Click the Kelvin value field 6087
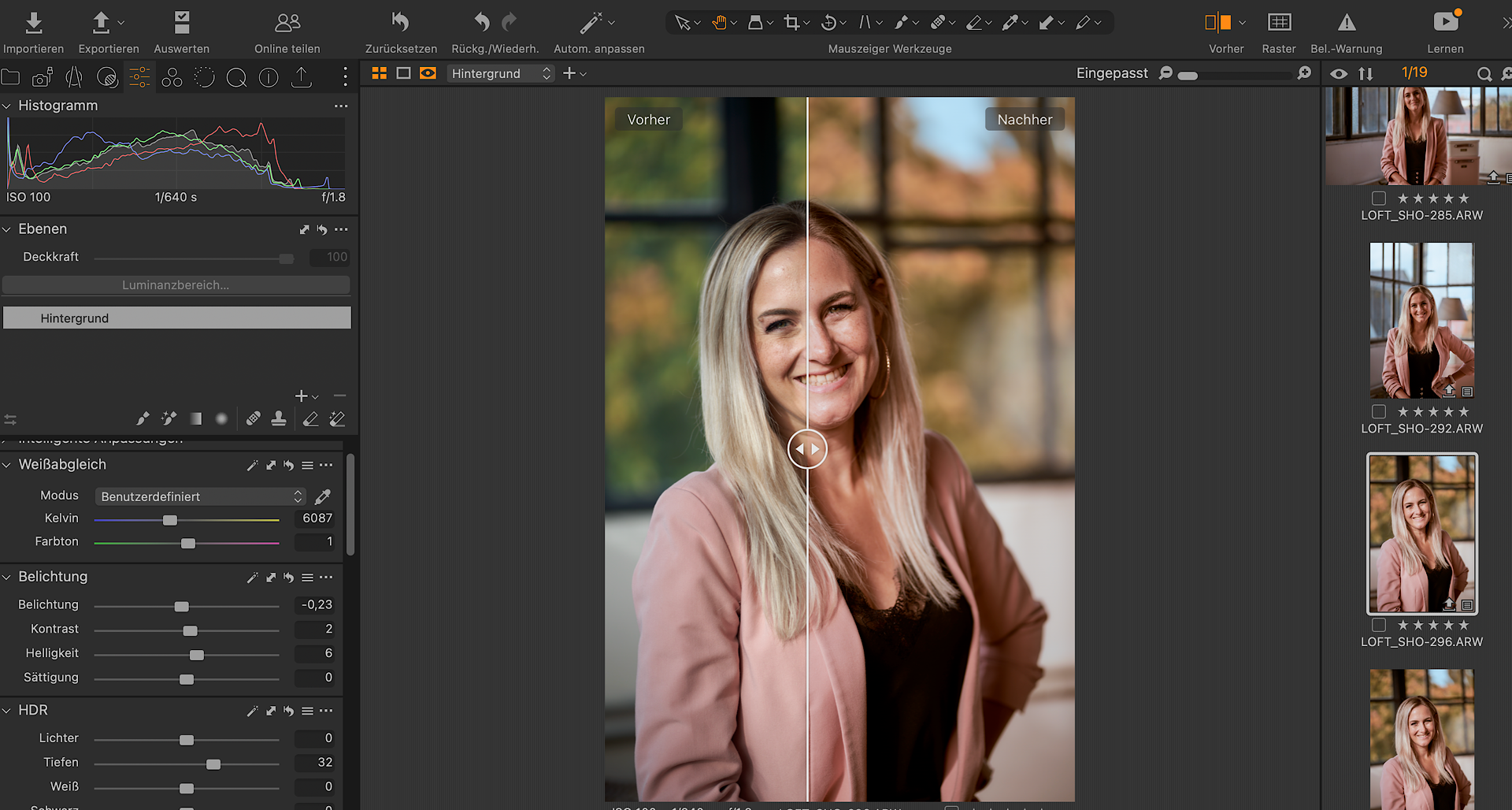Image resolution: width=1512 pixels, height=810 pixels. coord(315,518)
